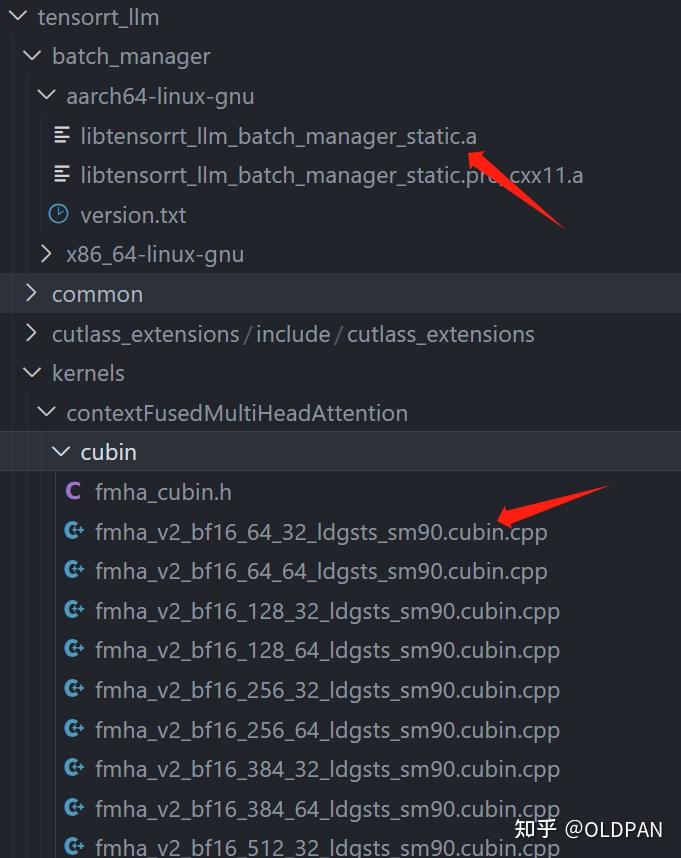681x858 pixels.
Task: Expand the x86_64-linux-gnu folder
Action: [46, 254]
